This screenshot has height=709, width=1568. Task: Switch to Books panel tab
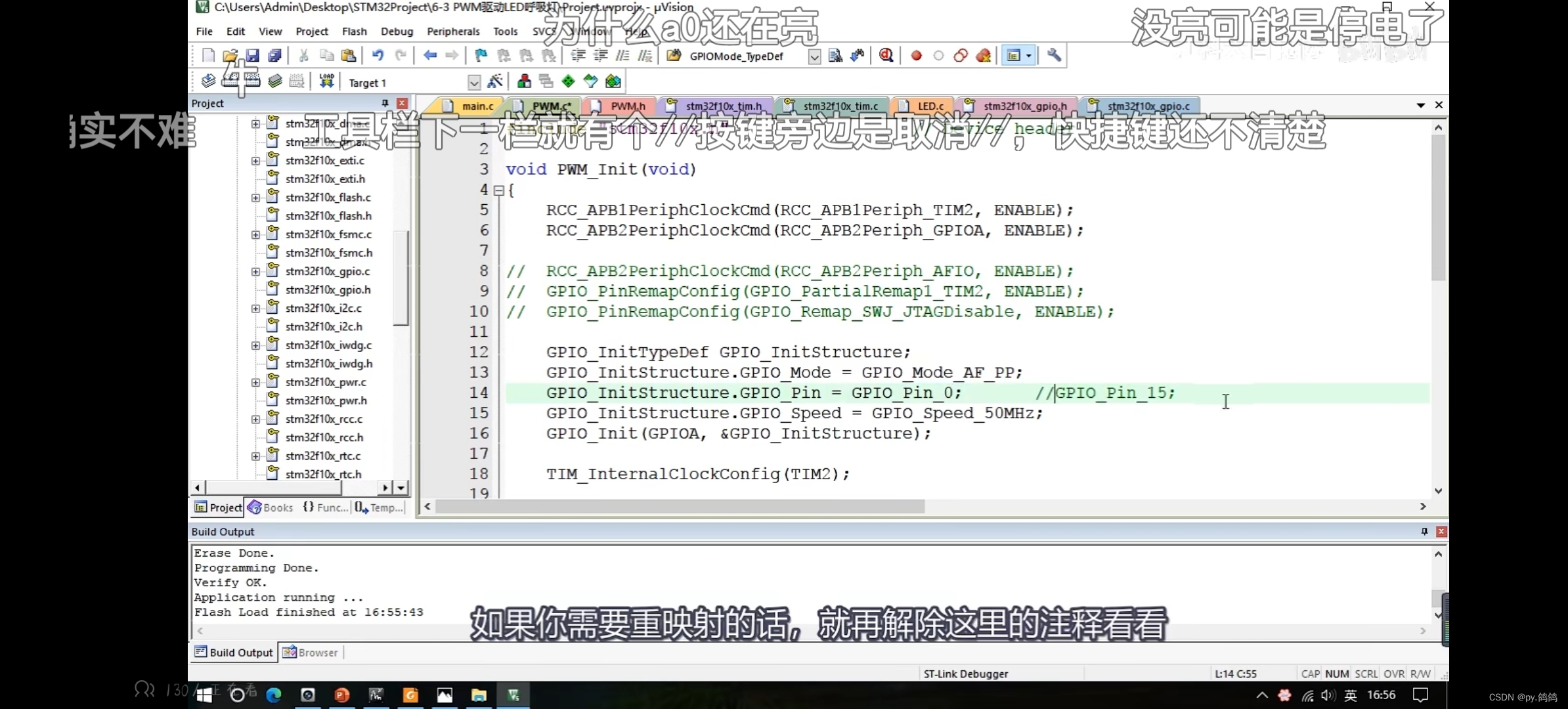pyautogui.click(x=271, y=507)
